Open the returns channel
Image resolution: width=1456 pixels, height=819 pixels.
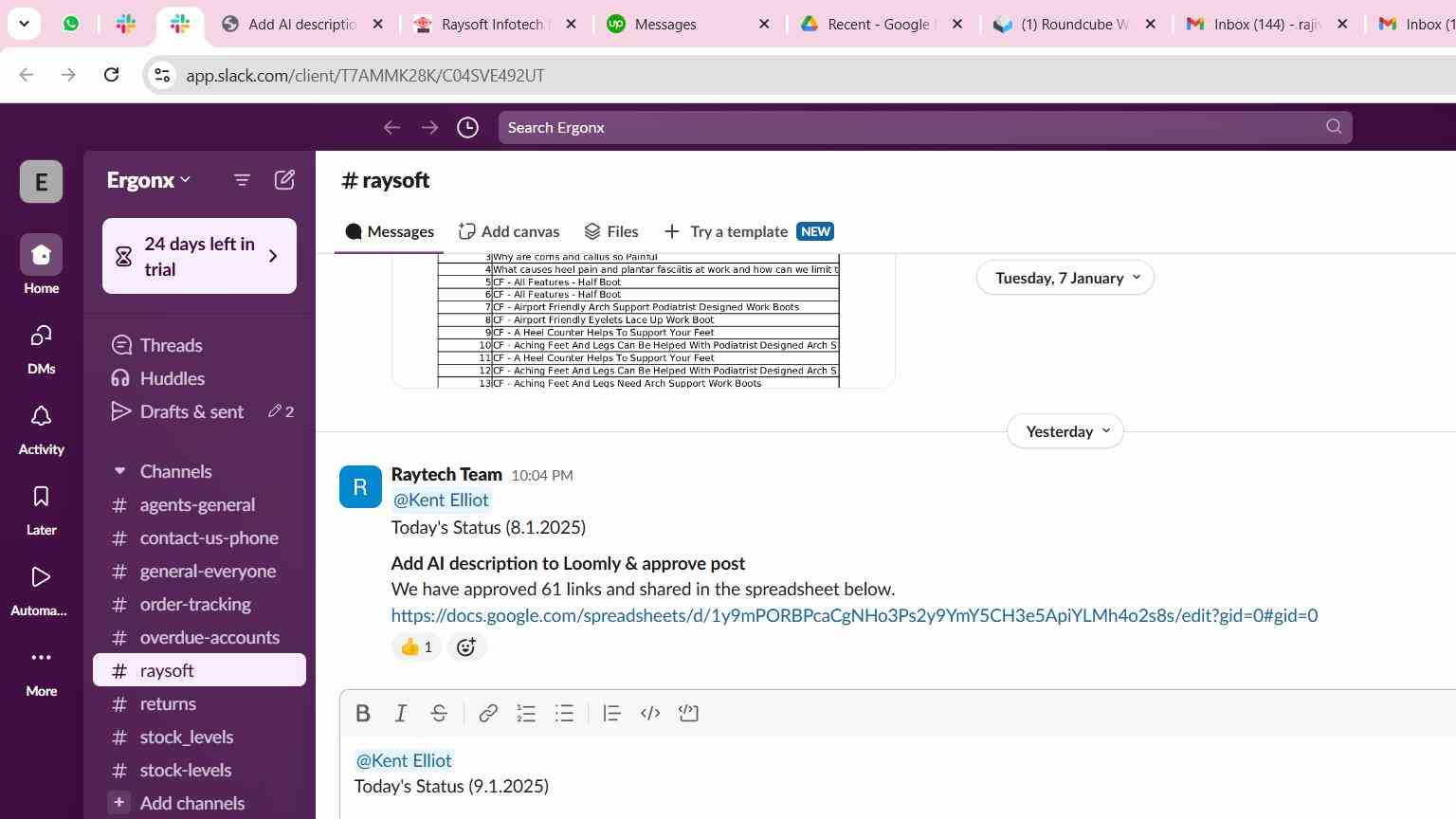(x=199, y=704)
